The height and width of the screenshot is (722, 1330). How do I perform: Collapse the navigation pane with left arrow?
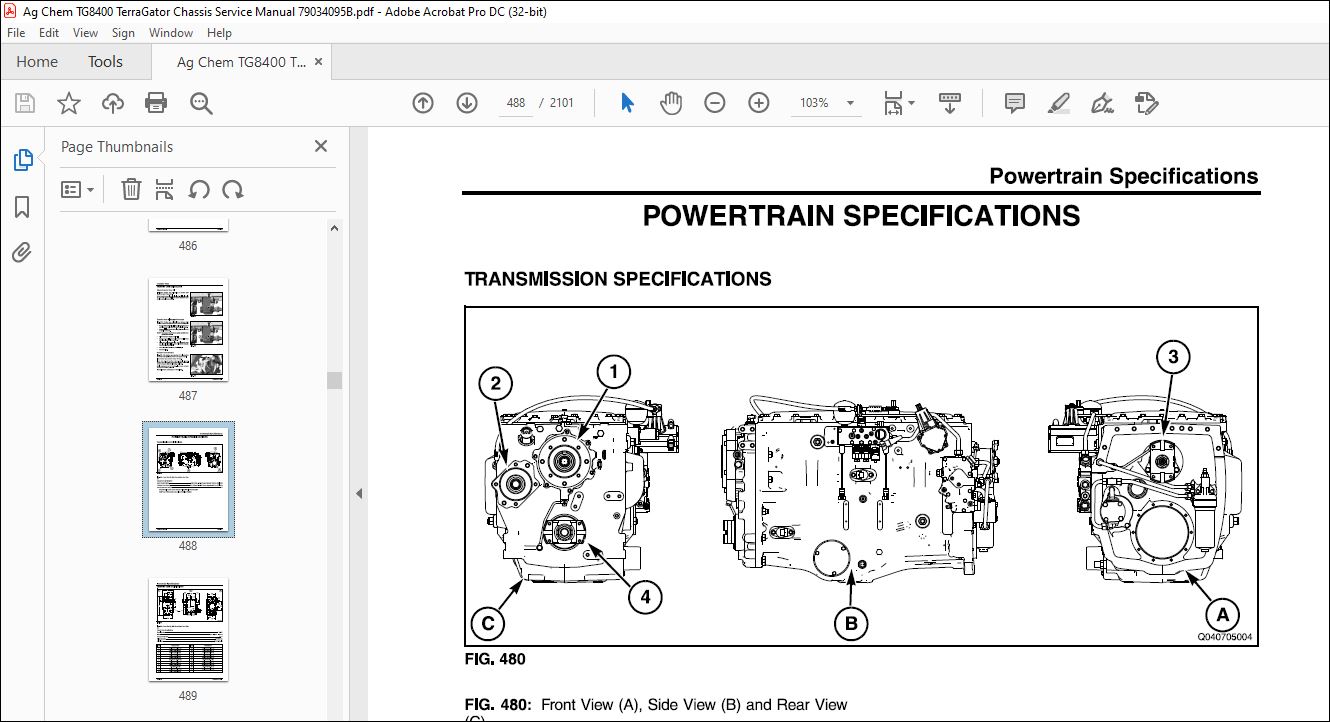[x=359, y=493]
